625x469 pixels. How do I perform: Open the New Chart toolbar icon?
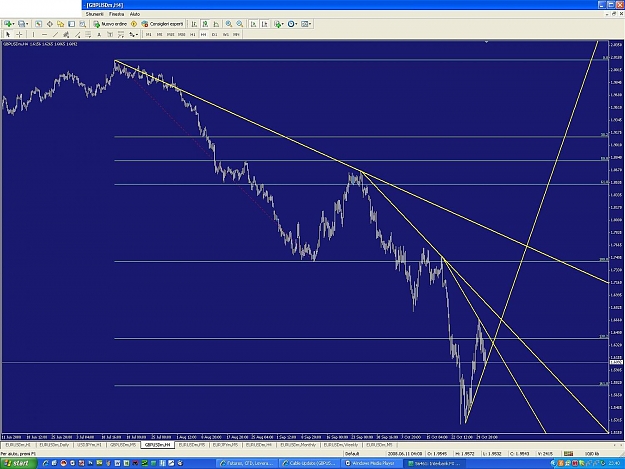(x=8, y=24)
